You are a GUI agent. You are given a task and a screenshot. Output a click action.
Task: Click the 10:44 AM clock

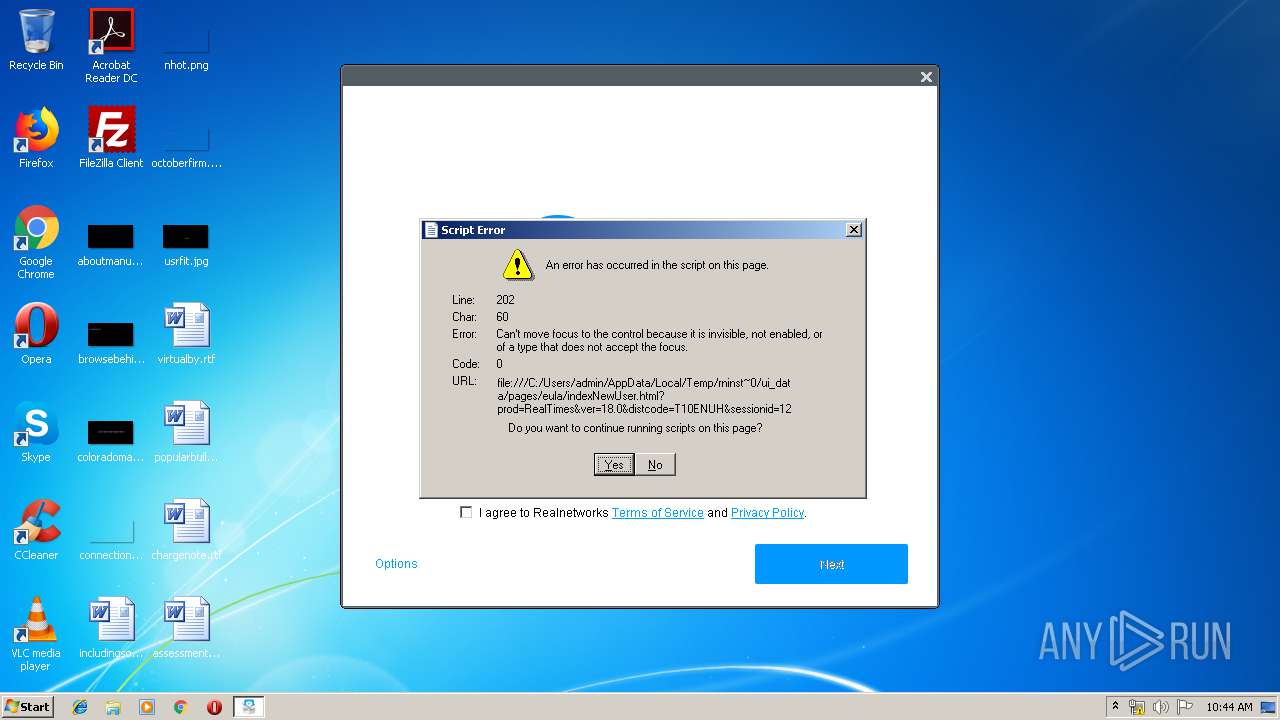pos(1229,707)
